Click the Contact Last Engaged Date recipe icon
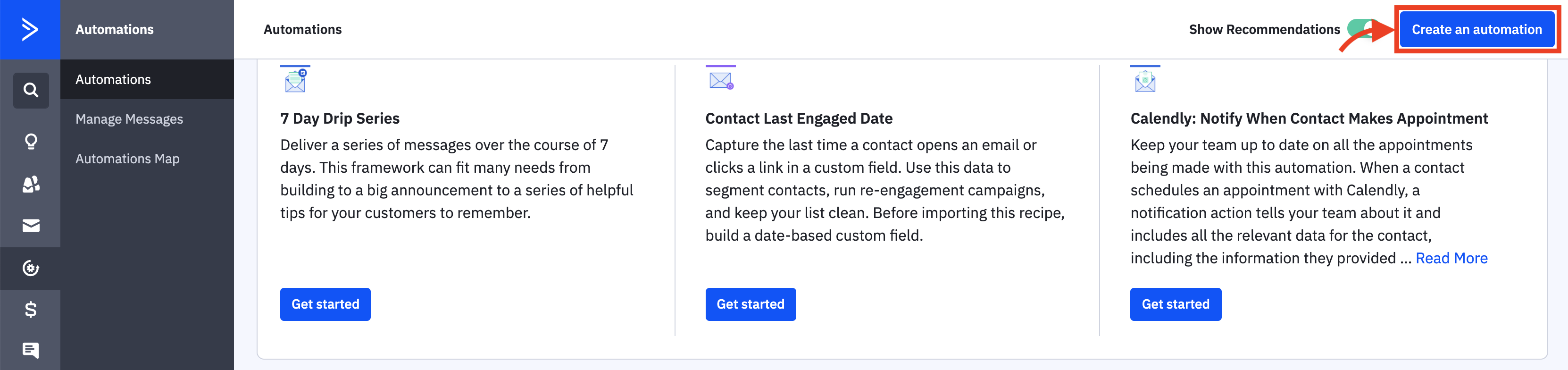 [x=720, y=79]
